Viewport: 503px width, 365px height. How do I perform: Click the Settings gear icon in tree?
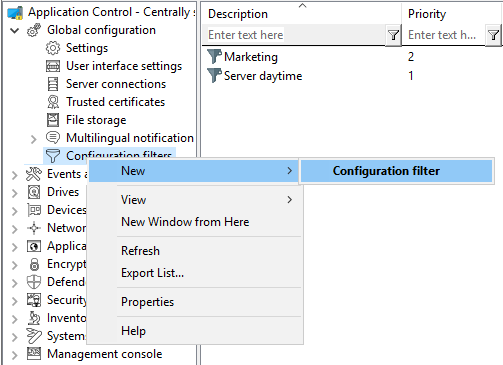[x=53, y=48]
